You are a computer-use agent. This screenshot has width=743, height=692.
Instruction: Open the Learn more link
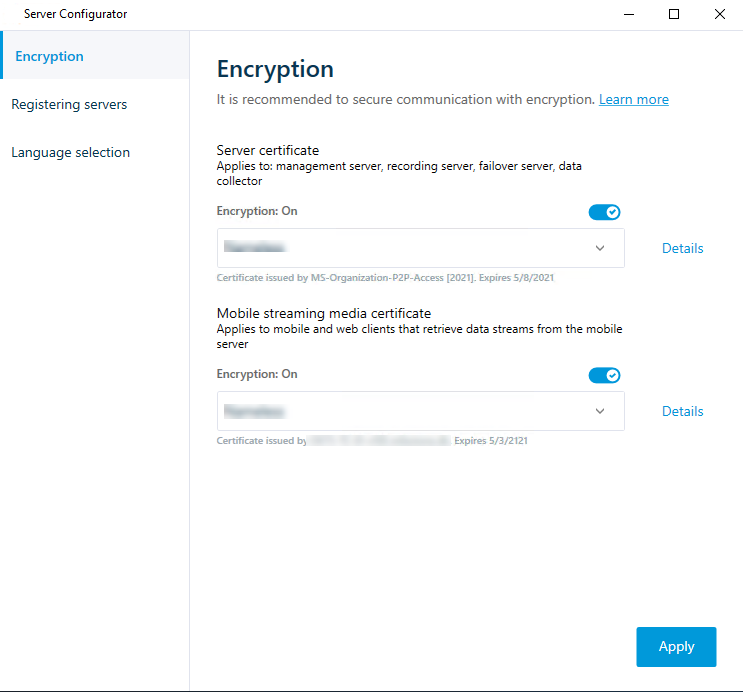pos(633,100)
